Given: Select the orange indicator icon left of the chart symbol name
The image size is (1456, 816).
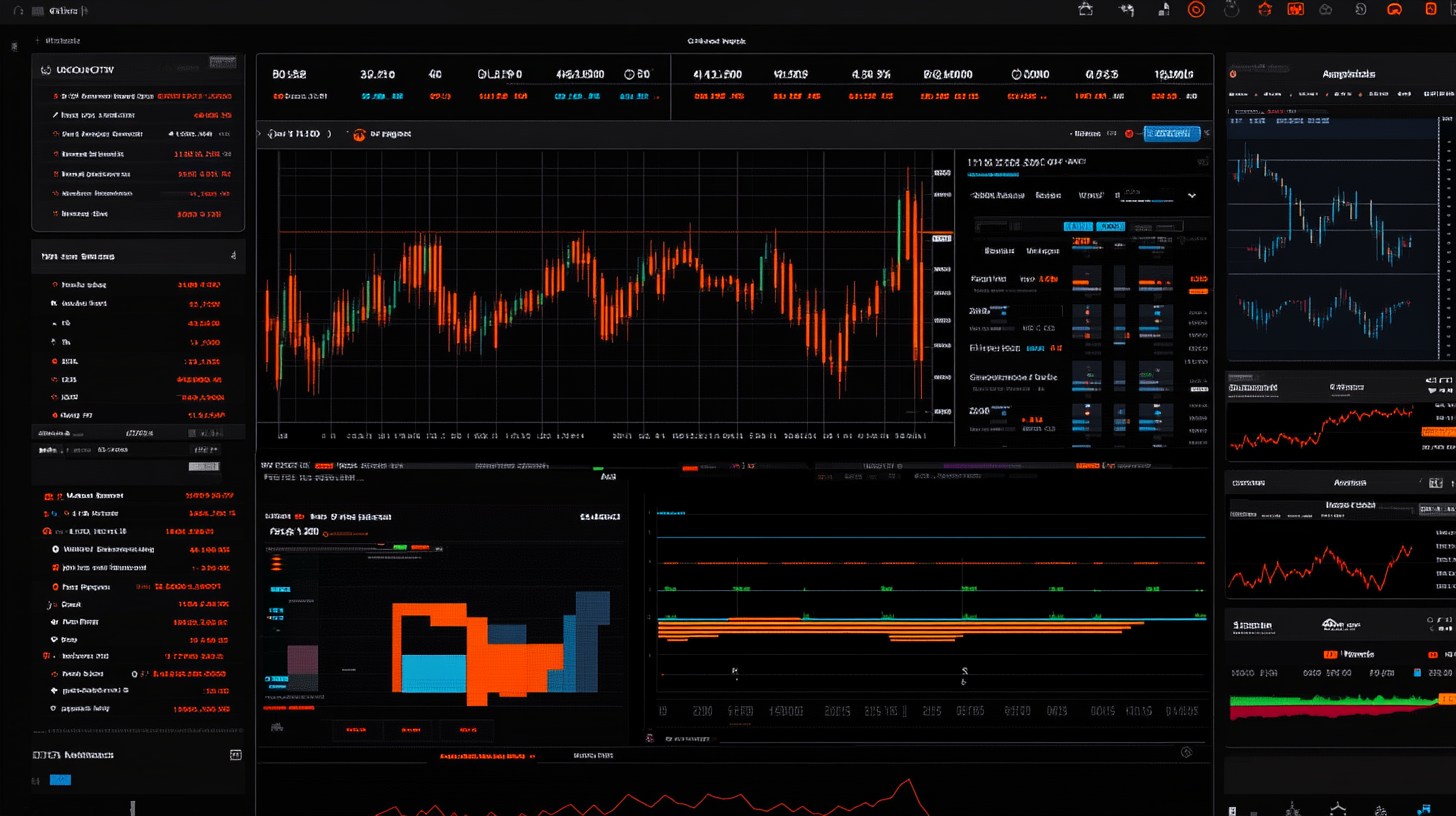Looking at the screenshot, I should pyautogui.click(x=359, y=133).
